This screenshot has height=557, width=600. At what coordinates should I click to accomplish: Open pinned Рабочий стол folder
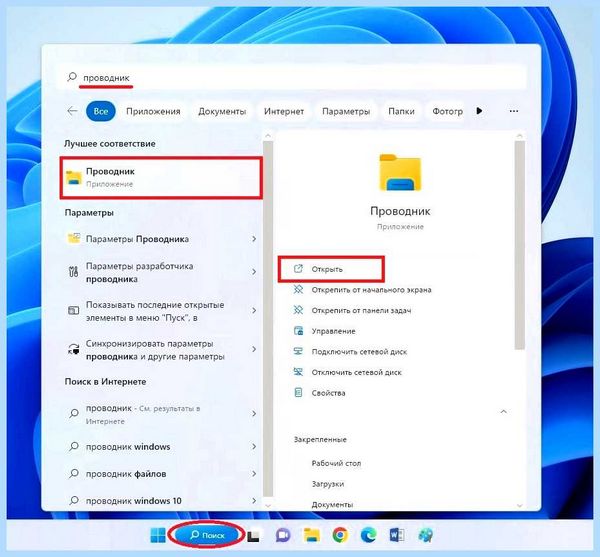coord(336,463)
